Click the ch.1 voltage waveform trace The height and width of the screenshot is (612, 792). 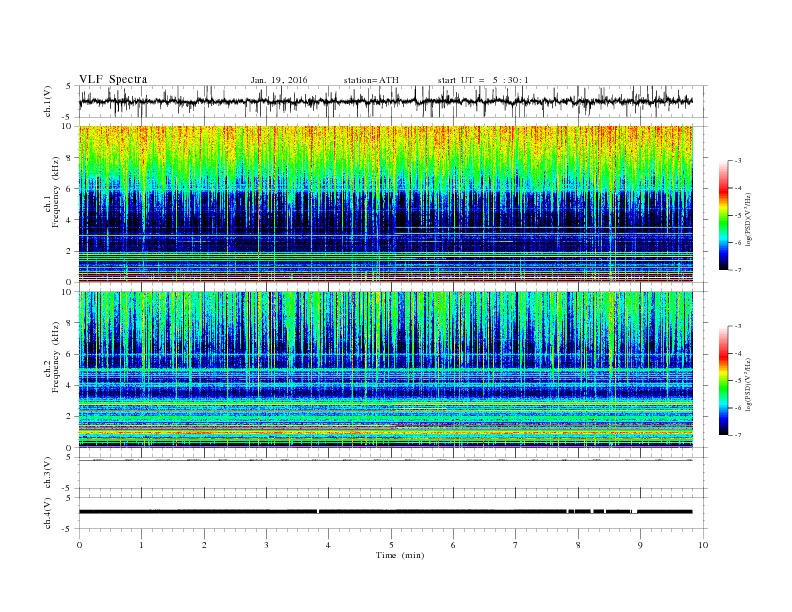(385, 101)
